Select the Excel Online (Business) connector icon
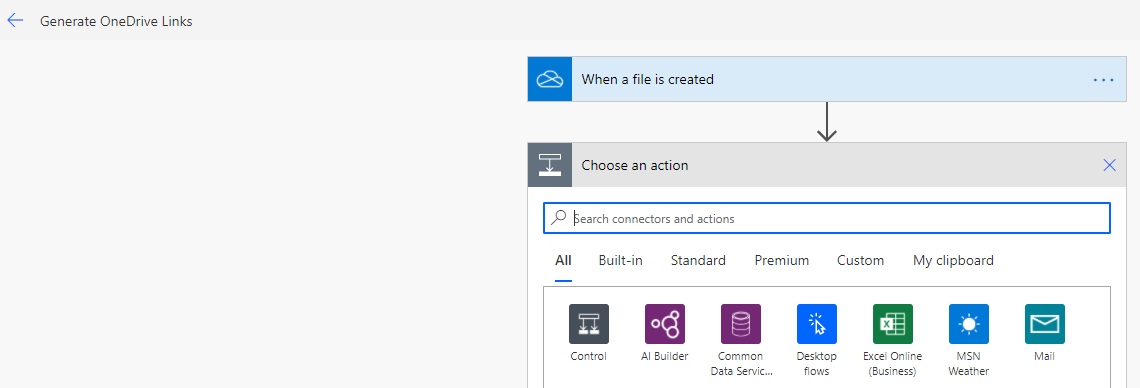Image resolution: width=1140 pixels, height=388 pixels. (893, 324)
